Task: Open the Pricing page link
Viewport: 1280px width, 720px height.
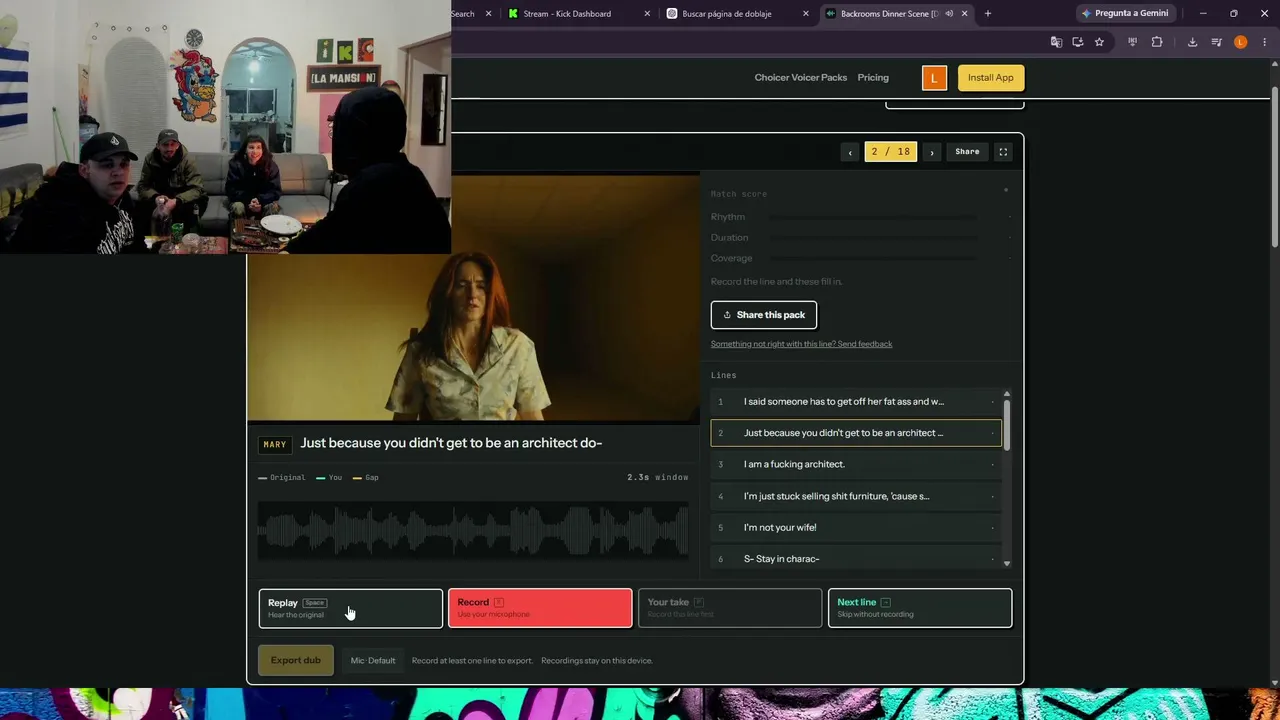Action: click(x=873, y=78)
